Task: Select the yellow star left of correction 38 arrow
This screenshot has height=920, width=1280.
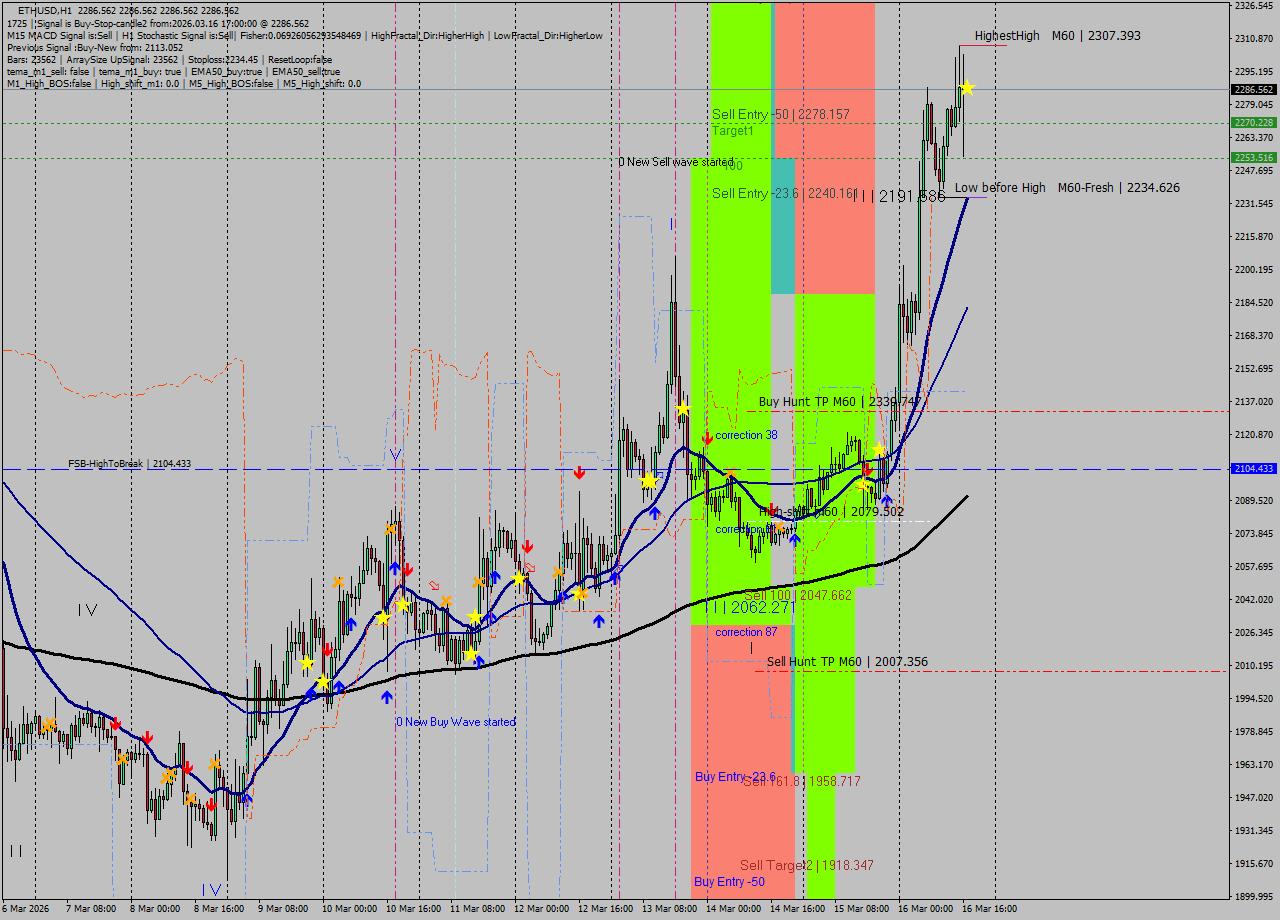Action: [x=683, y=409]
